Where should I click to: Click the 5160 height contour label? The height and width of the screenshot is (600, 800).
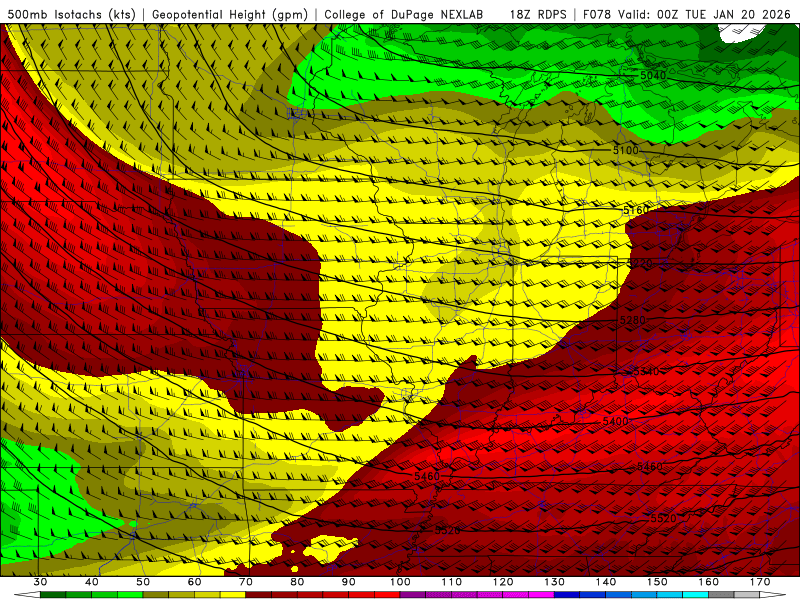[636, 210]
